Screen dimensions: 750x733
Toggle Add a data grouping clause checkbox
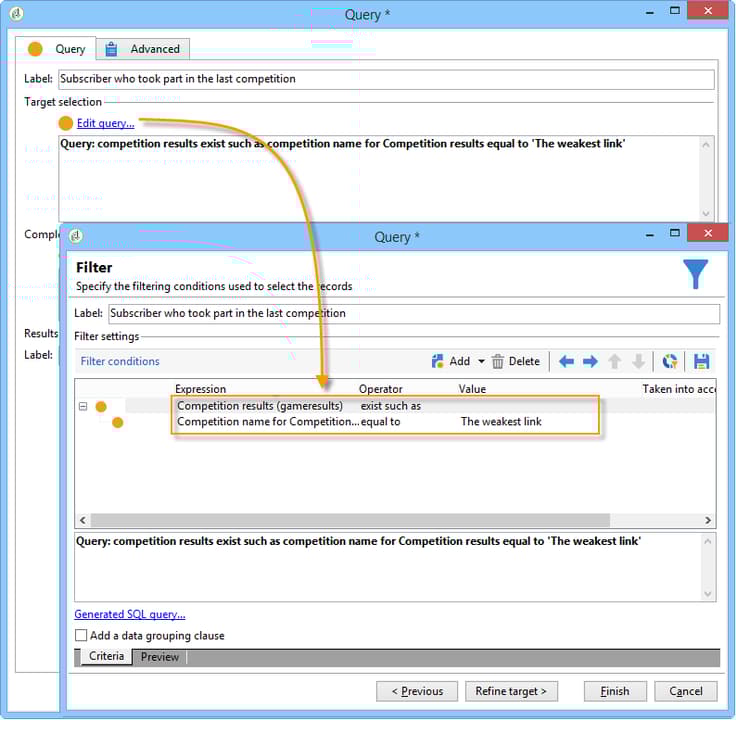click(81, 635)
